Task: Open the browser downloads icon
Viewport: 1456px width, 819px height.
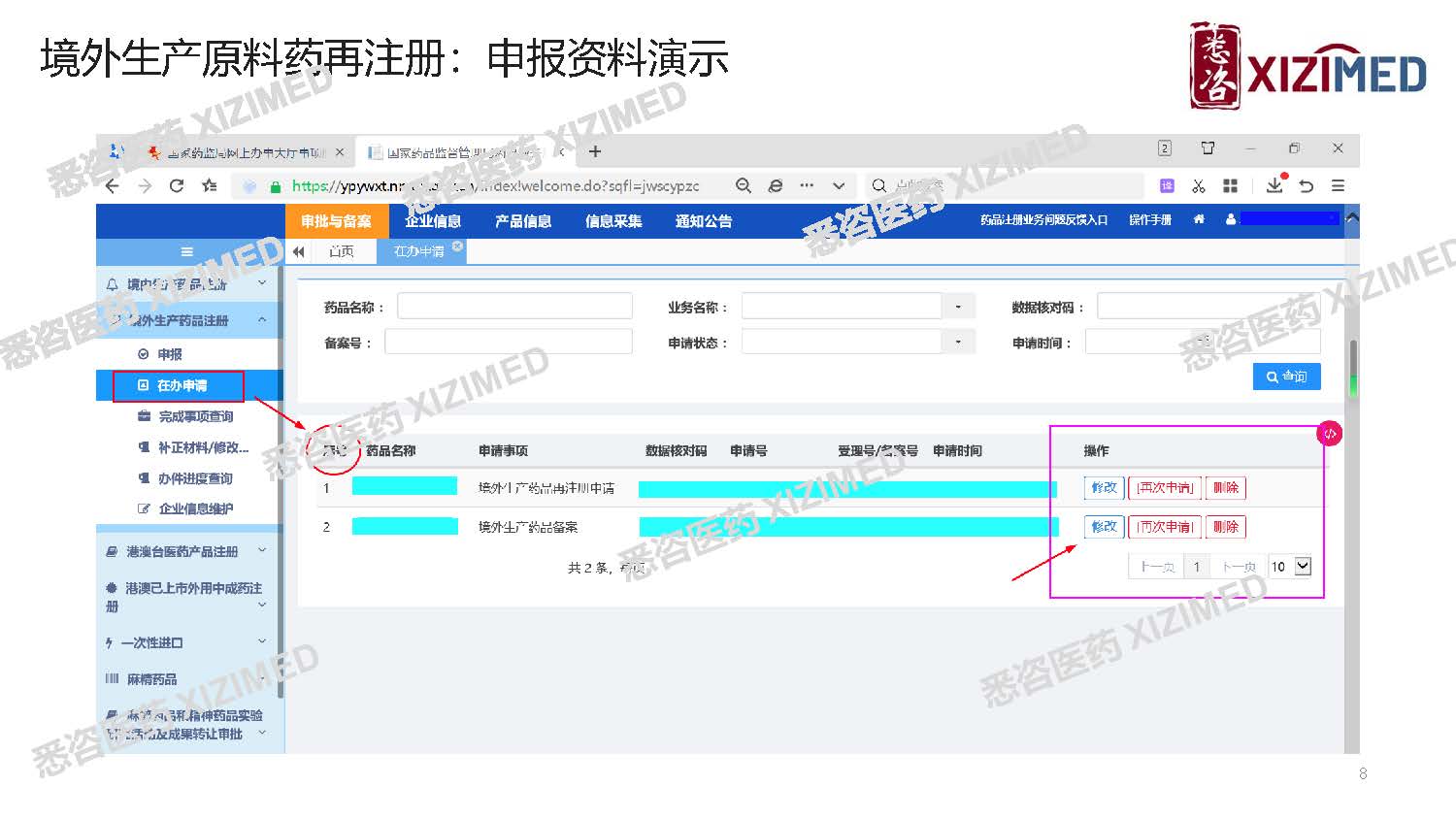Action: coord(1274,185)
